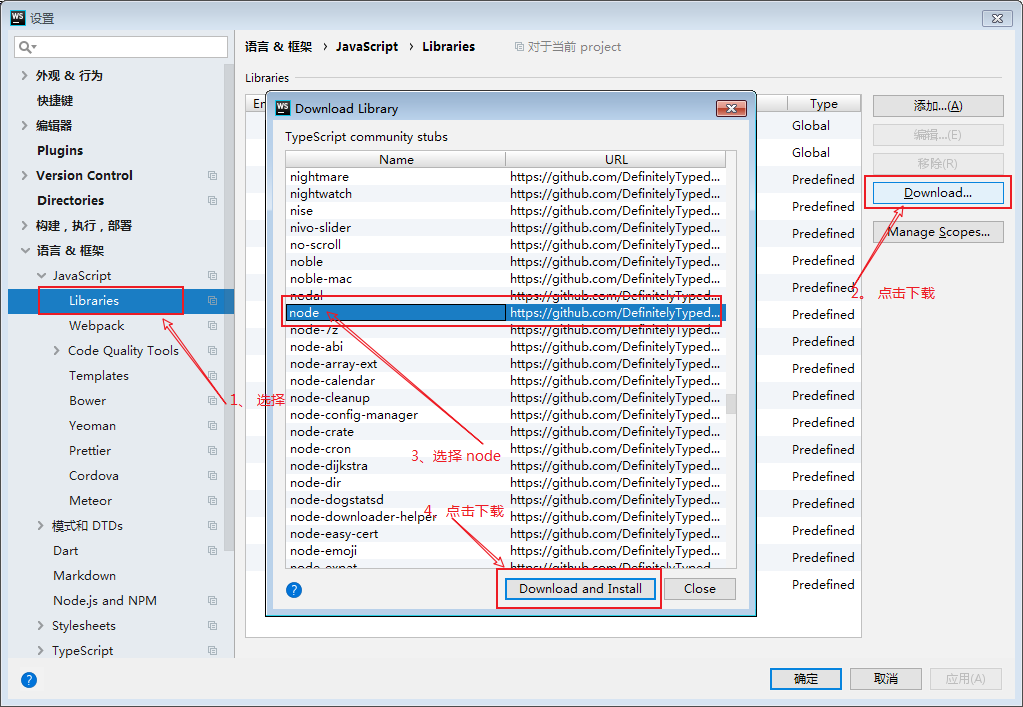Cancel settings with the 取消 button
The width and height of the screenshot is (1023, 707).
(x=885, y=679)
